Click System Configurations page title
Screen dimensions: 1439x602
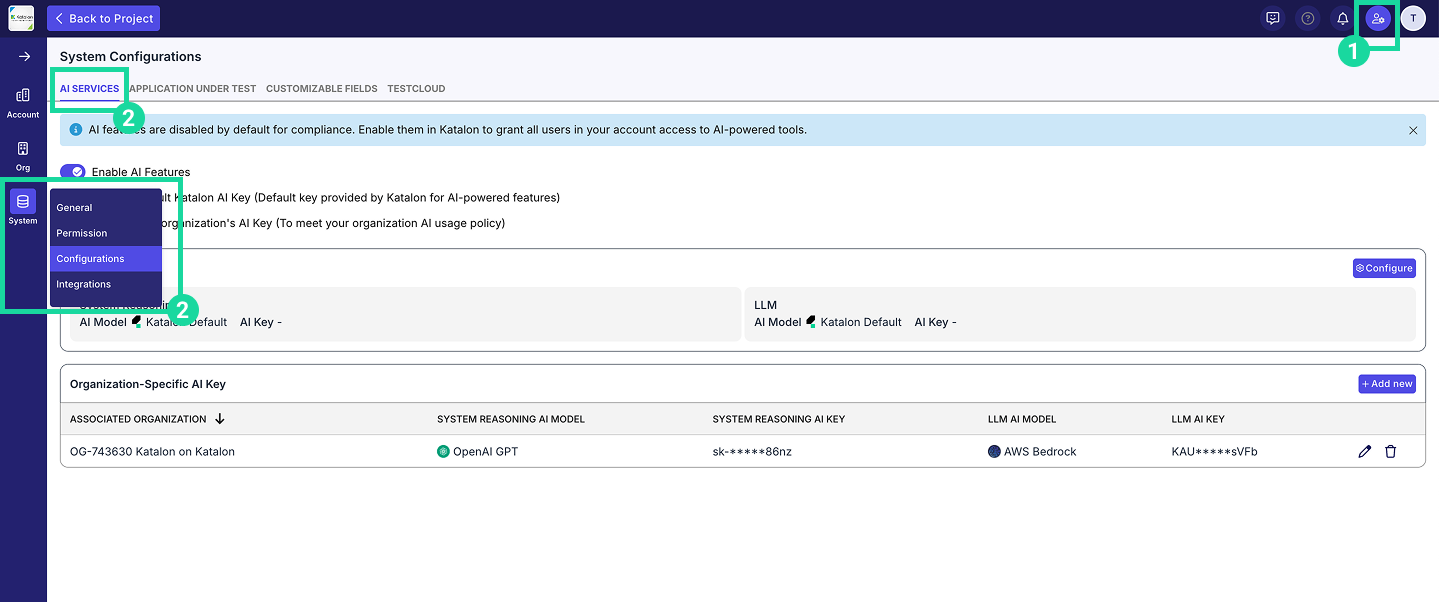pos(131,57)
